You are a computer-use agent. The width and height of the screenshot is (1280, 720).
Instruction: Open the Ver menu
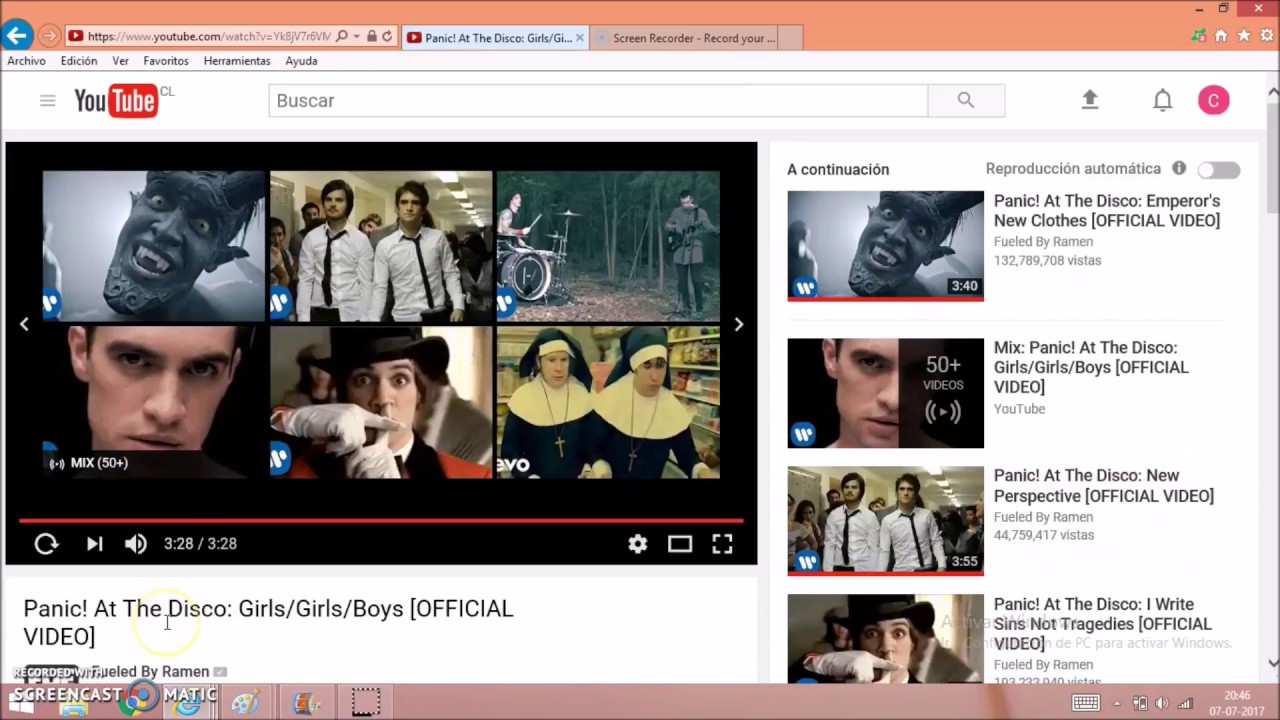pos(120,61)
